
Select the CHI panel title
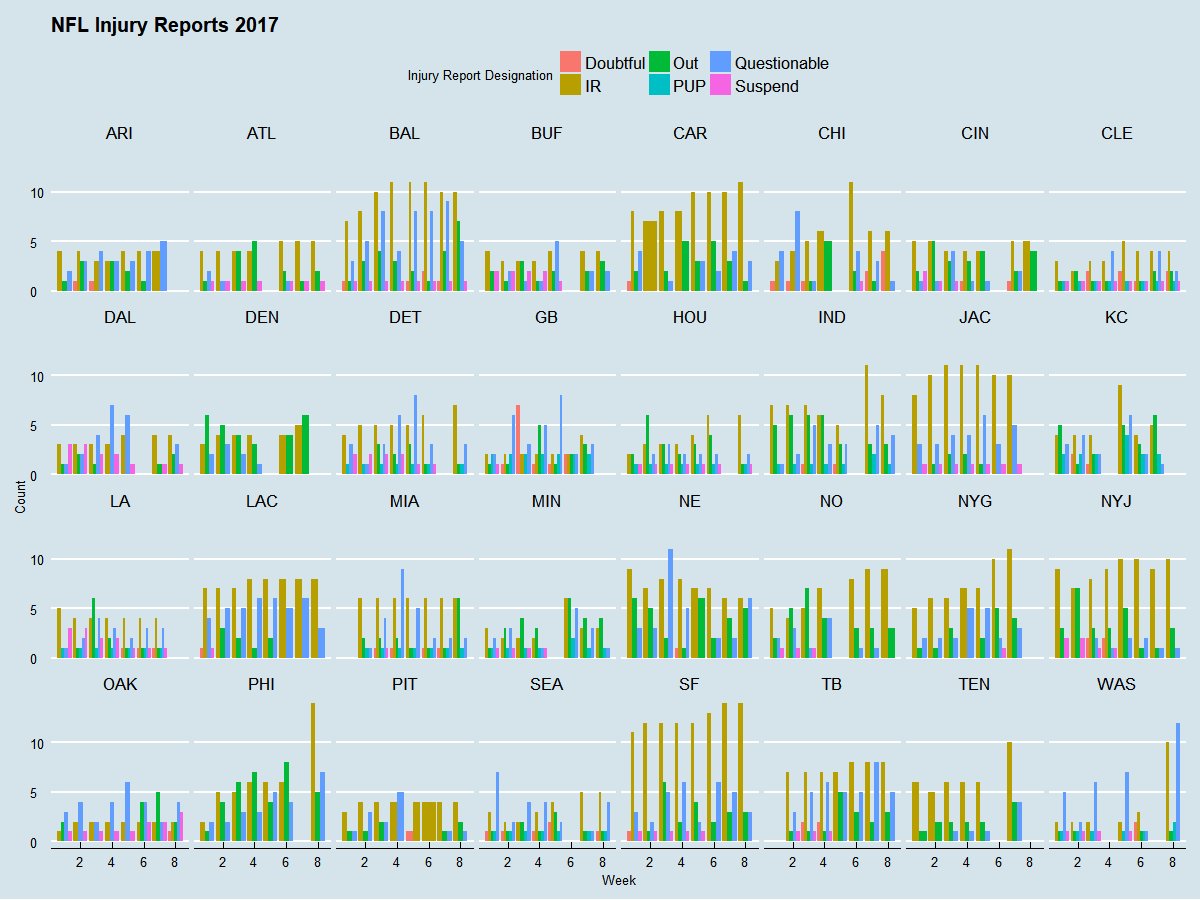[x=832, y=133]
